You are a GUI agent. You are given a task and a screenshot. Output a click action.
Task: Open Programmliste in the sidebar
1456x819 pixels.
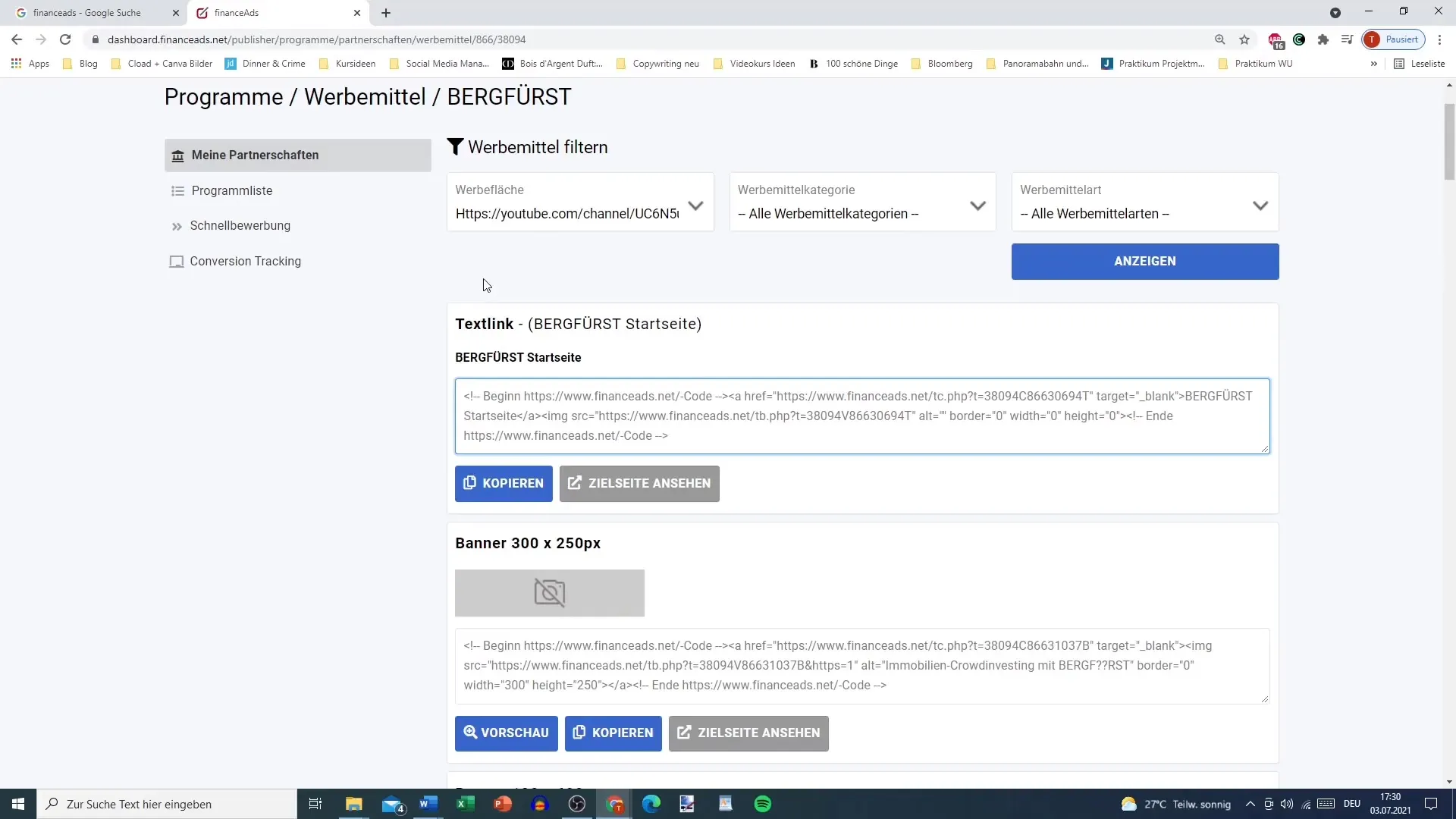(231, 190)
